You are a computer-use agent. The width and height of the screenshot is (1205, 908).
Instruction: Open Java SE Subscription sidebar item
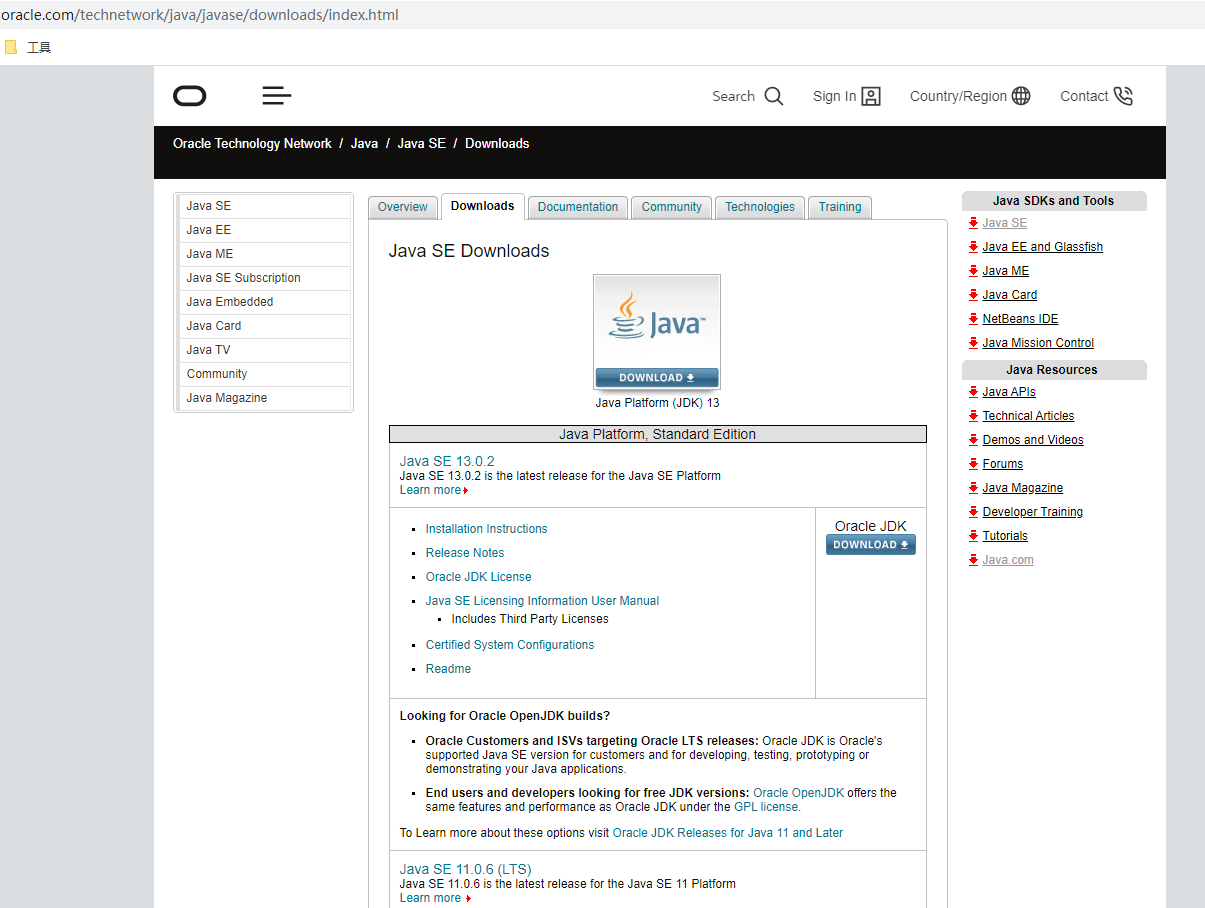point(264,278)
